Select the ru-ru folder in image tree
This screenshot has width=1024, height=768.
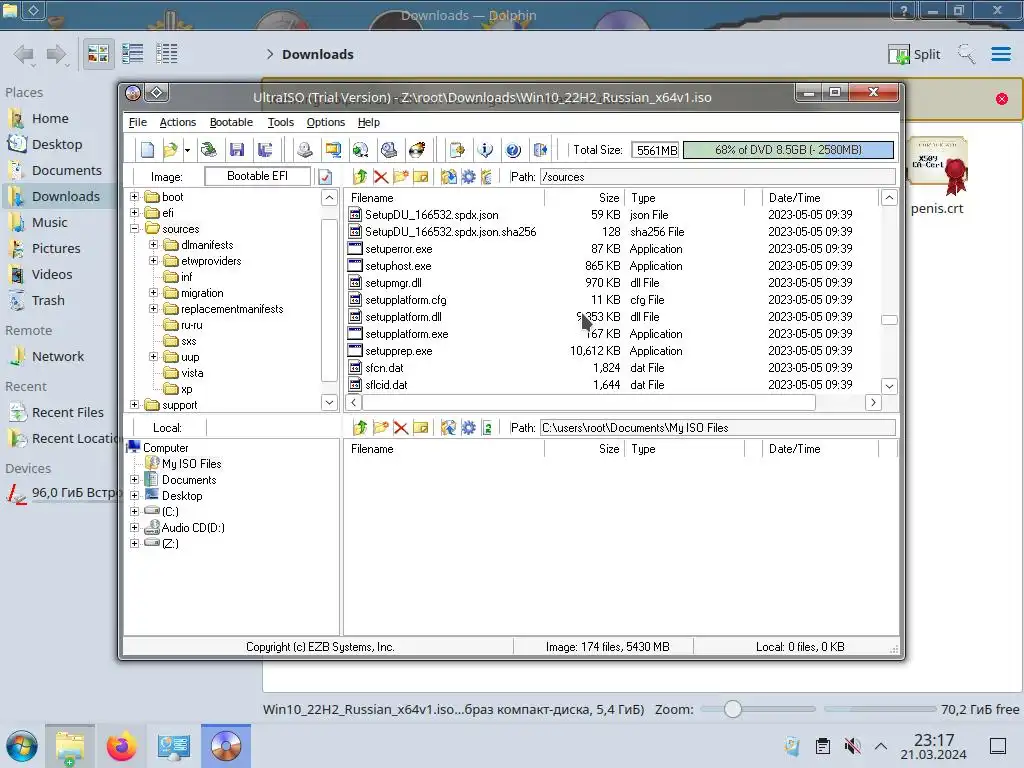pos(191,325)
